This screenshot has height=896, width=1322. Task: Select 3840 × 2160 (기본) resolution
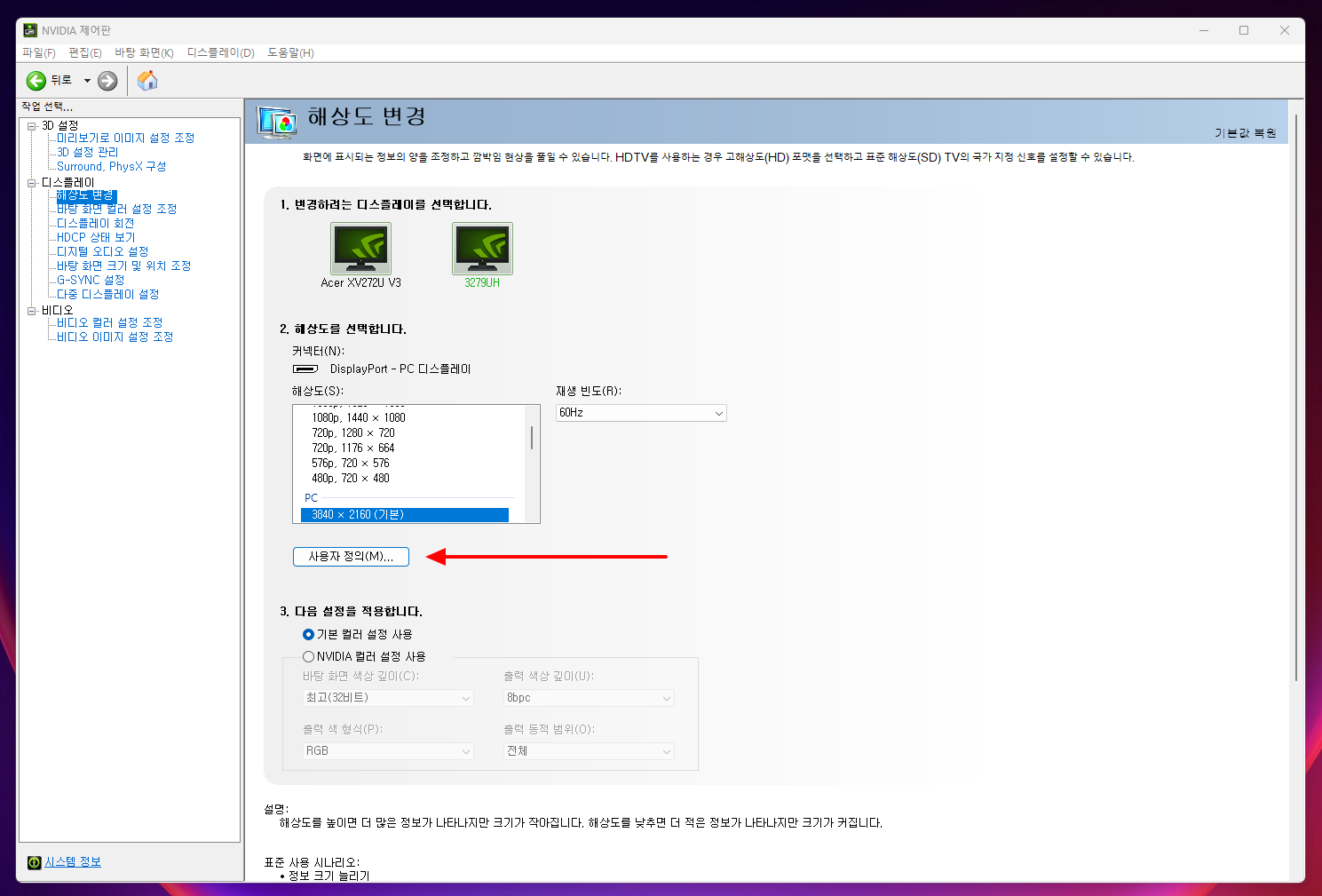(x=405, y=515)
